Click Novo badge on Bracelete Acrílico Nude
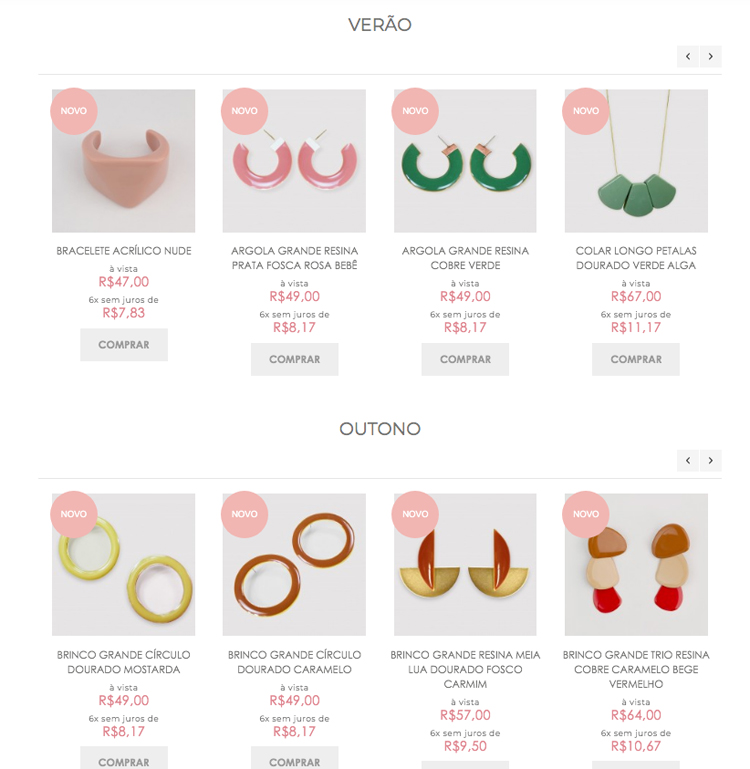This screenshot has height=769, width=750. point(74,111)
